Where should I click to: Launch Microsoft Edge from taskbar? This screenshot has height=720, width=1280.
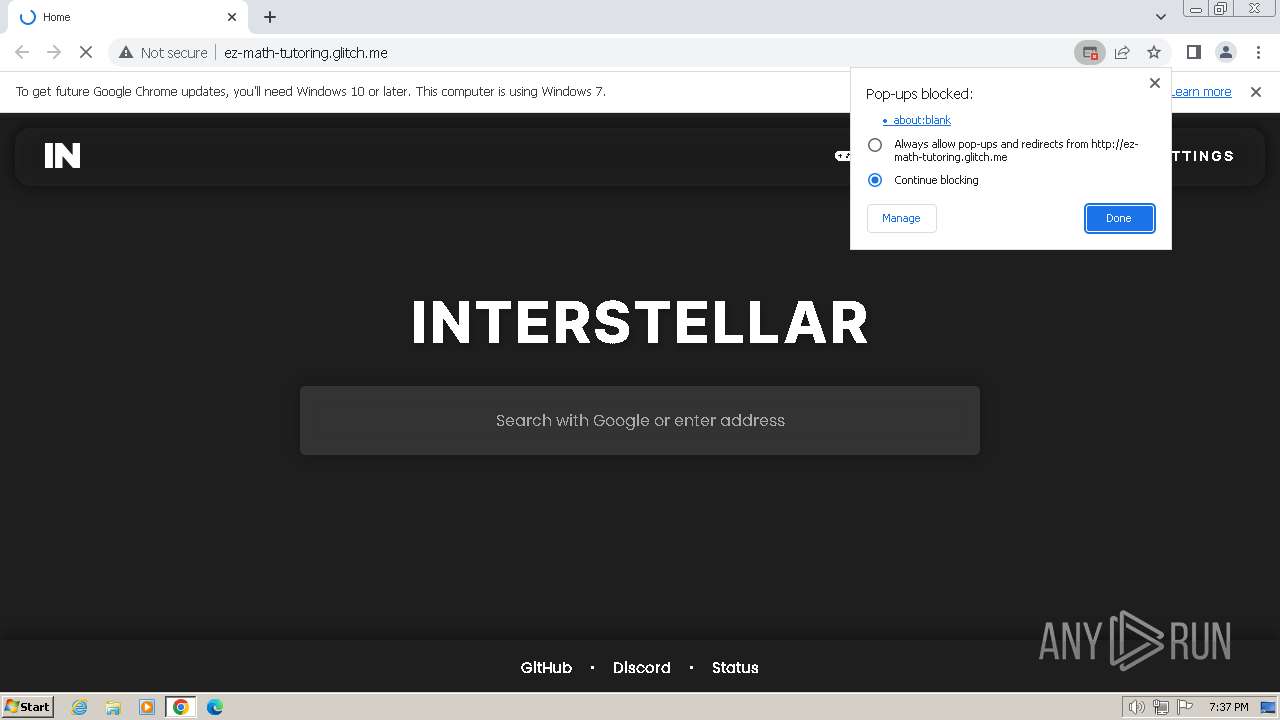tap(215, 707)
